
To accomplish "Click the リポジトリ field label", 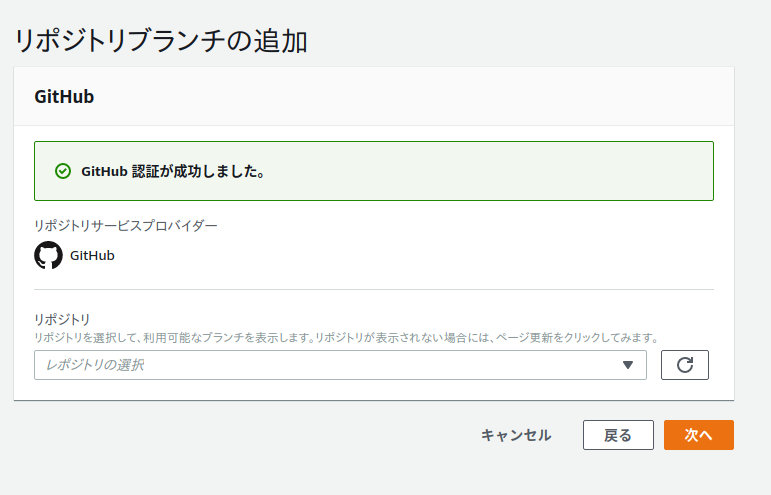I will (x=62, y=319).
